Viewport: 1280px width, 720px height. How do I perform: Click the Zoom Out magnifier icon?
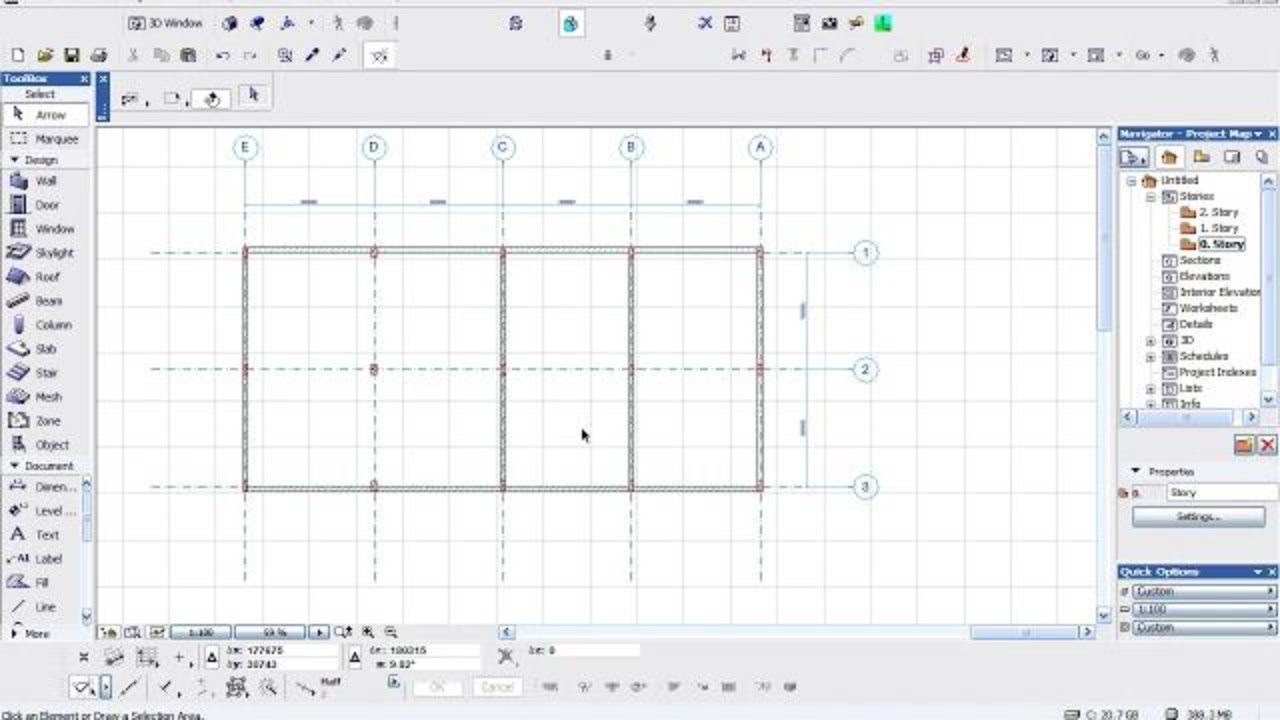pyautogui.click(x=391, y=632)
